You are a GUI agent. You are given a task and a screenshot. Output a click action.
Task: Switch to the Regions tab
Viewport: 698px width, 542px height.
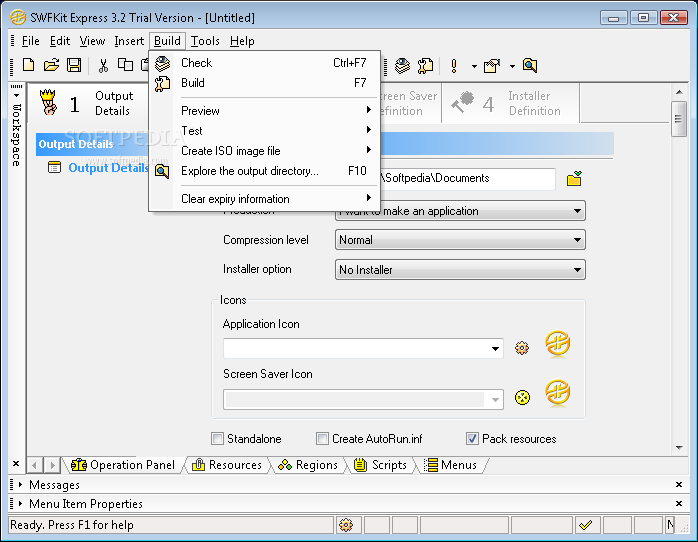coord(308,465)
